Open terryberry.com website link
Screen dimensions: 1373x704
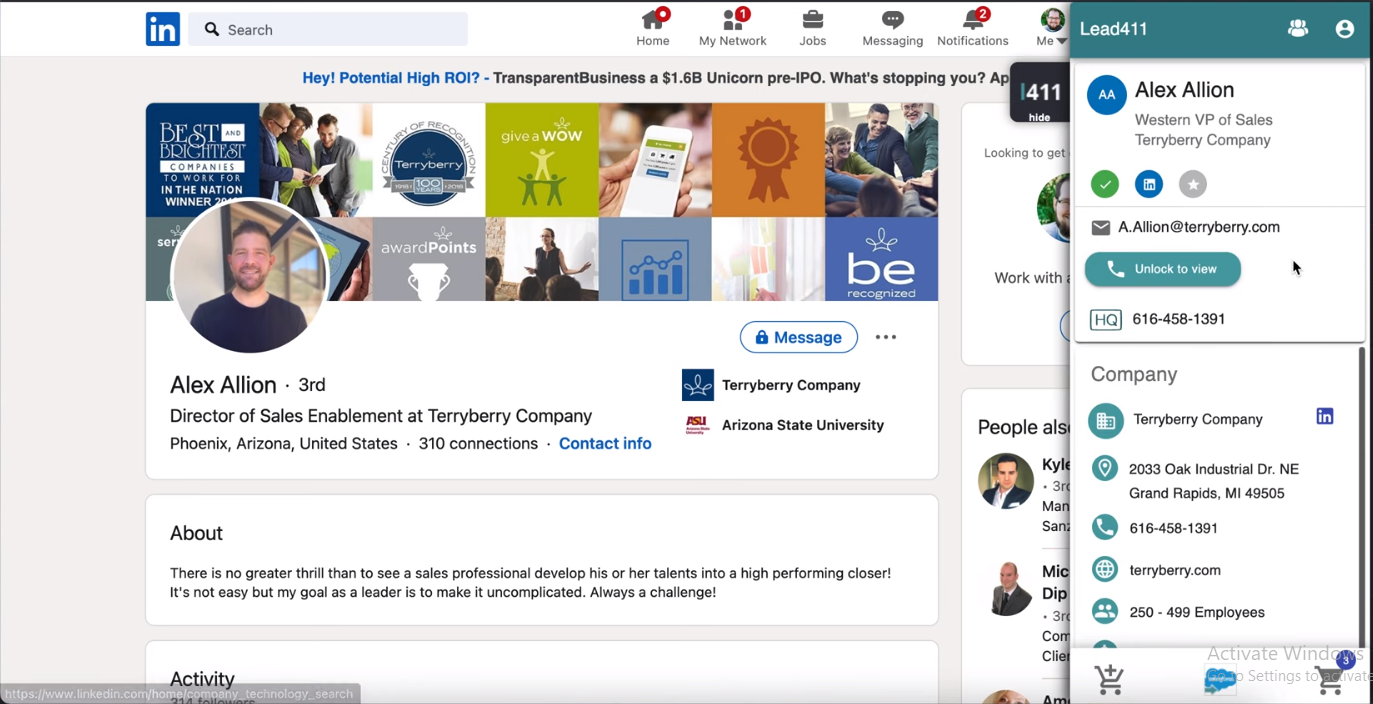tap(1175, 570)
